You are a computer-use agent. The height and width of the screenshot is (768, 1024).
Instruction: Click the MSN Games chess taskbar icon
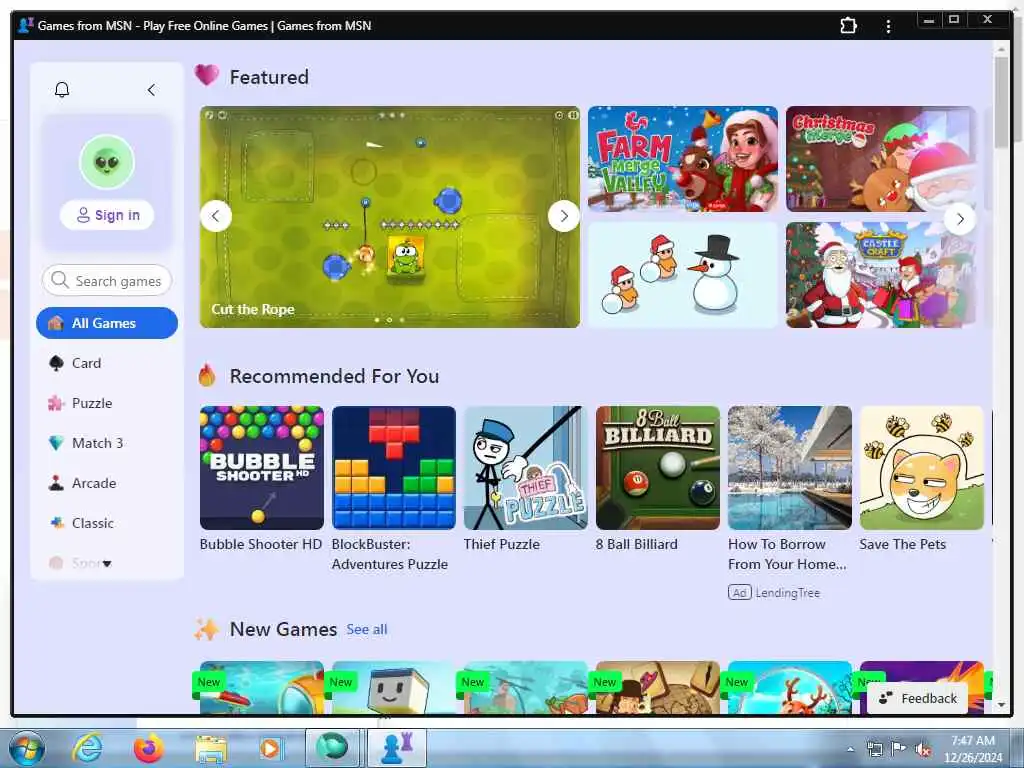point(396,748)
